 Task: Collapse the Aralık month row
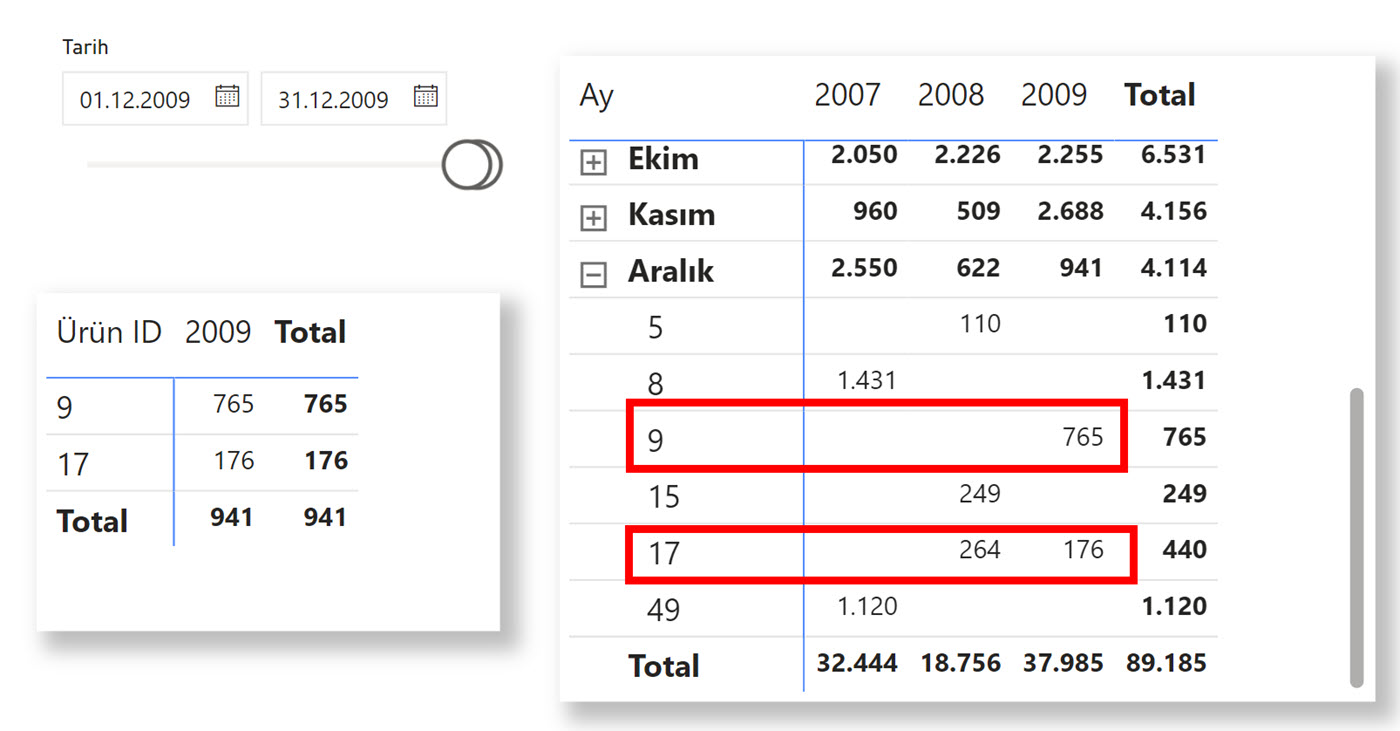594,275
